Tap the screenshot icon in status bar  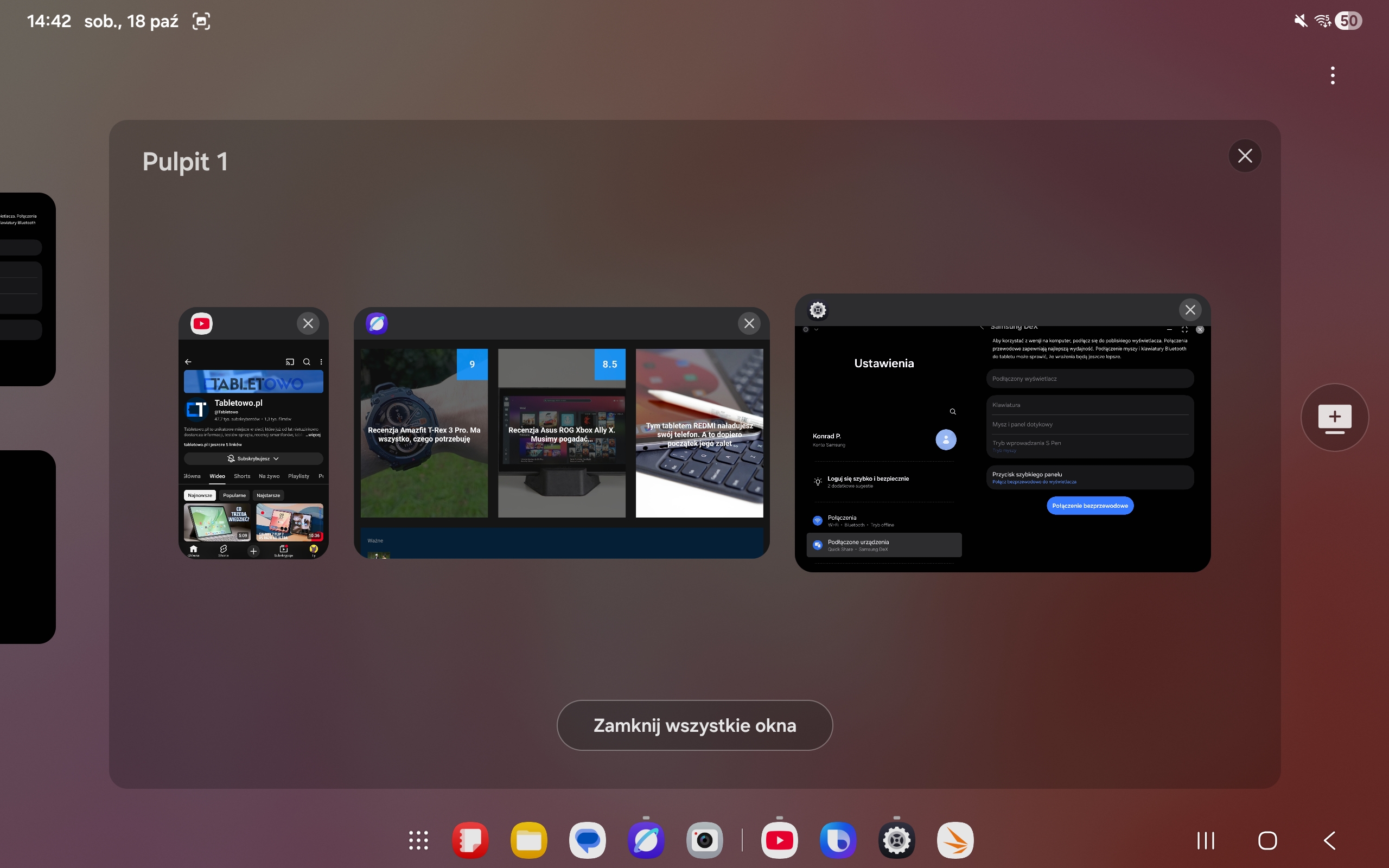pos(201,21)
